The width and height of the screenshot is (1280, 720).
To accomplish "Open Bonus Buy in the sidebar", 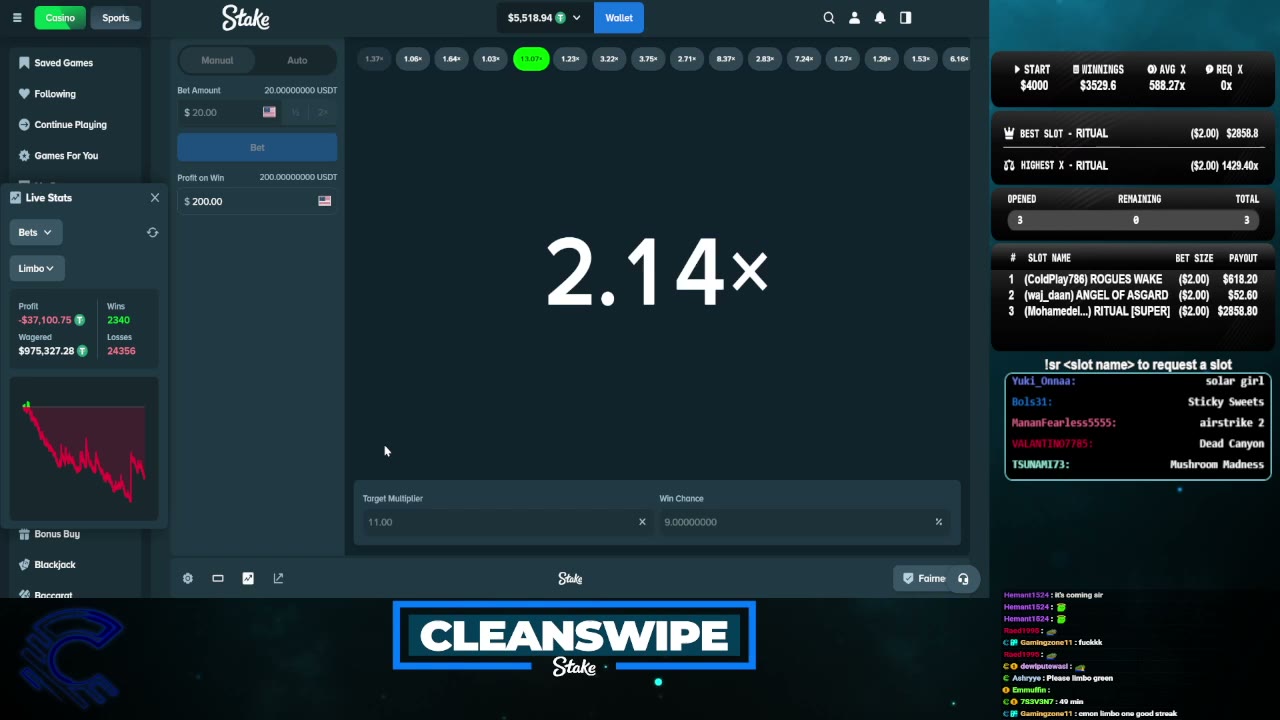I will pyautogui.click(x=57, y=534).
